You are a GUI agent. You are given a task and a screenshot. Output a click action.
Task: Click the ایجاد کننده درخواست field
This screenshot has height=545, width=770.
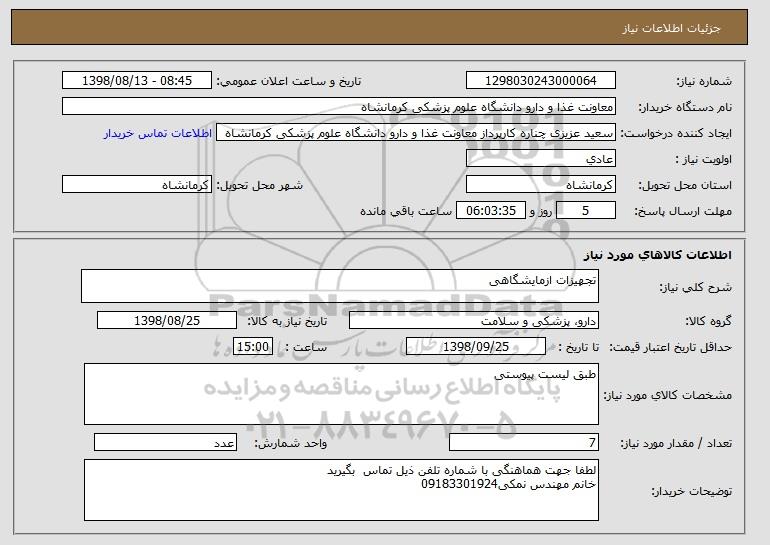tap(416, 133)
